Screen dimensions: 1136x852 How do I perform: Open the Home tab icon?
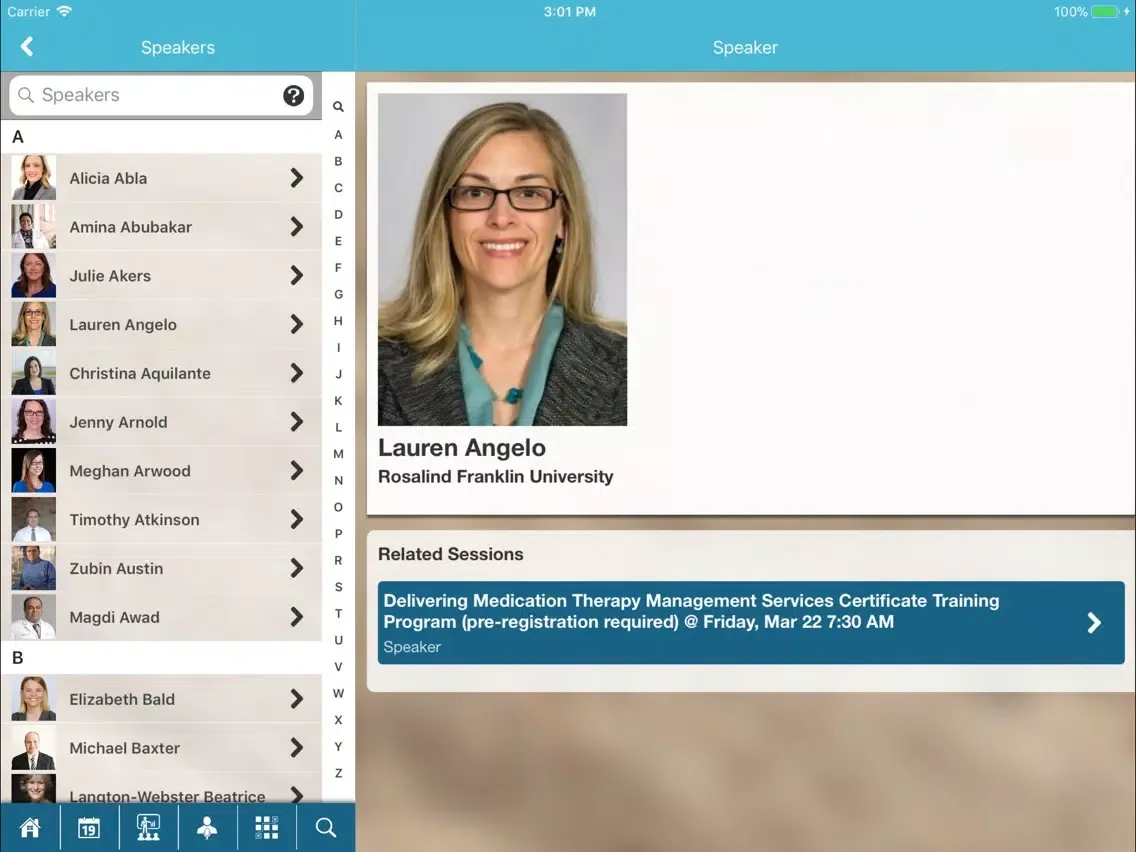point(30,827)
